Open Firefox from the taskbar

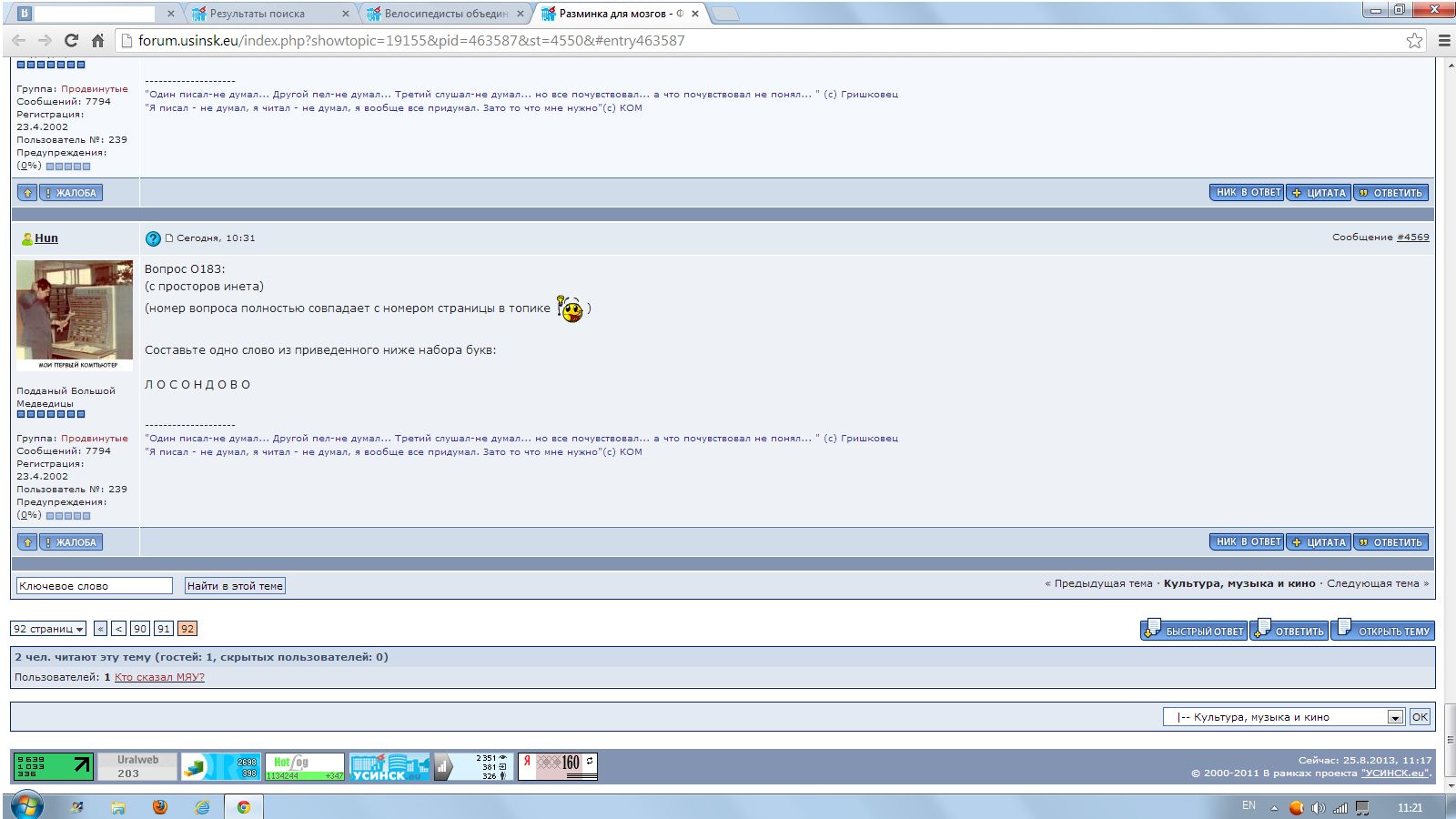coord(160,807)
